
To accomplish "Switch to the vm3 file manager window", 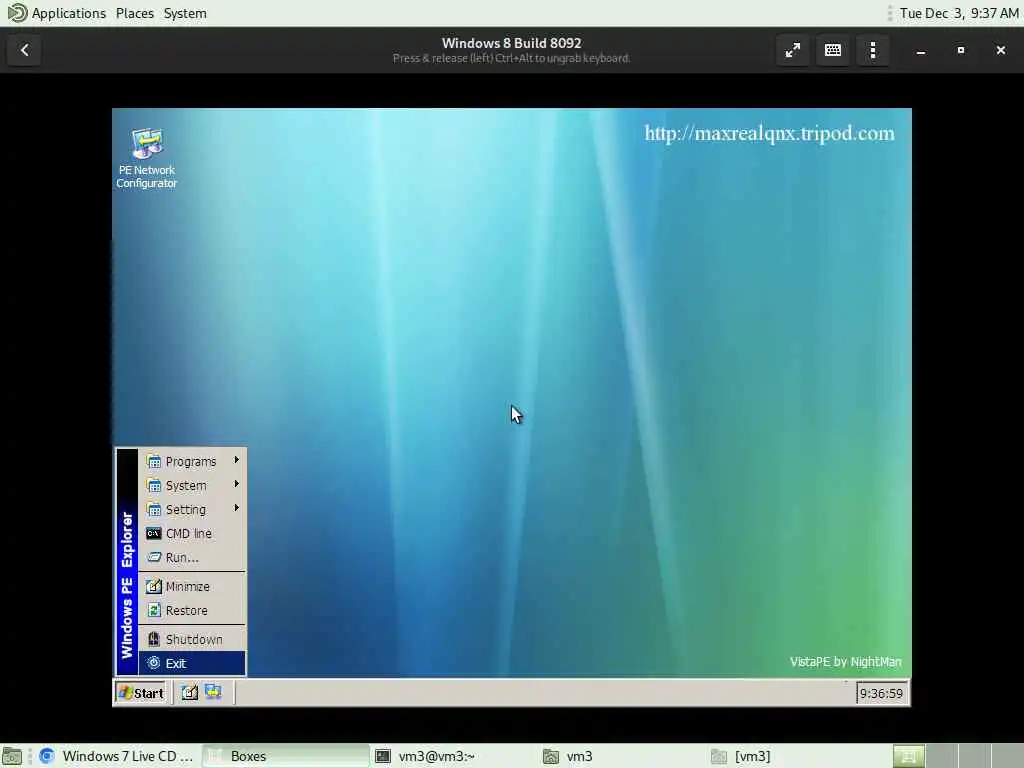I will (x=622, y=756).
